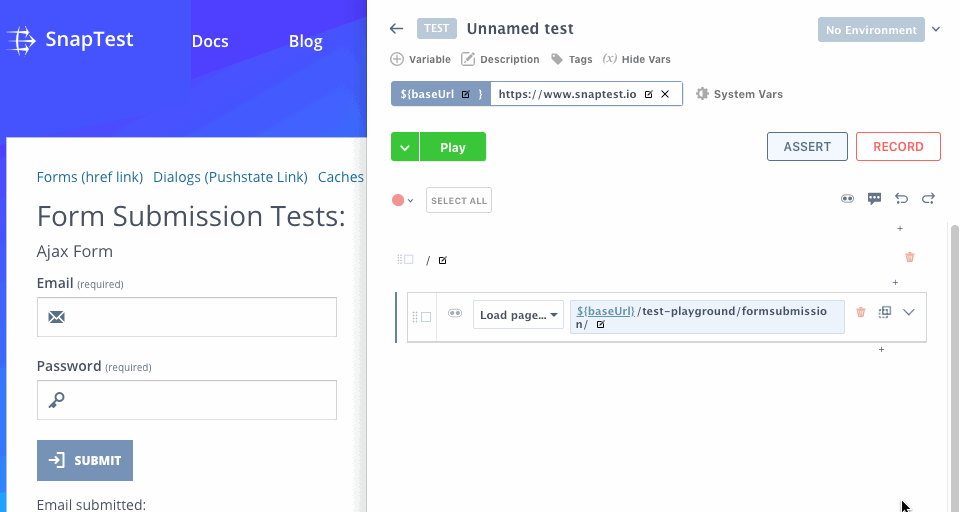Click SELECT ALL button
Screen dimensions: 960x512
coord(459,200)
